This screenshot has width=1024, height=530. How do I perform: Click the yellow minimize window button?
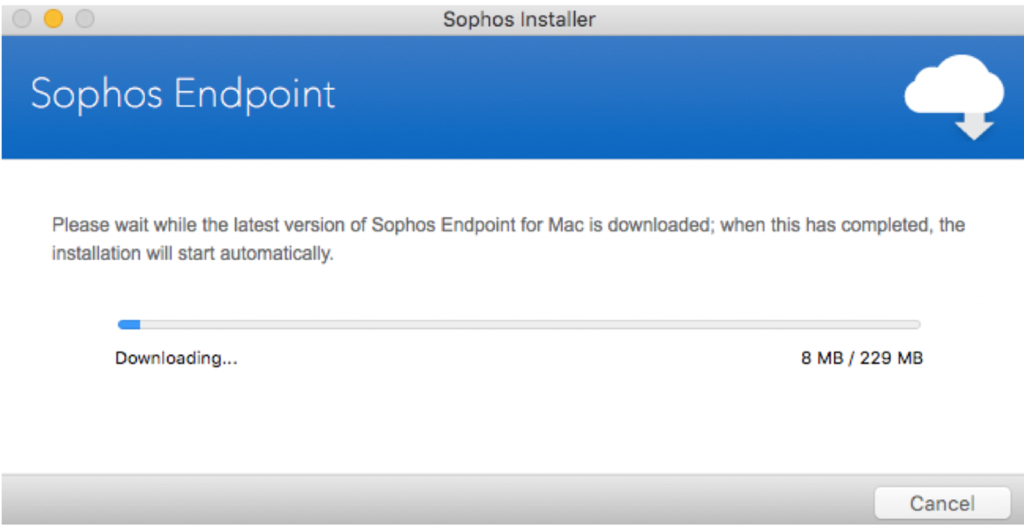point(53,19)
